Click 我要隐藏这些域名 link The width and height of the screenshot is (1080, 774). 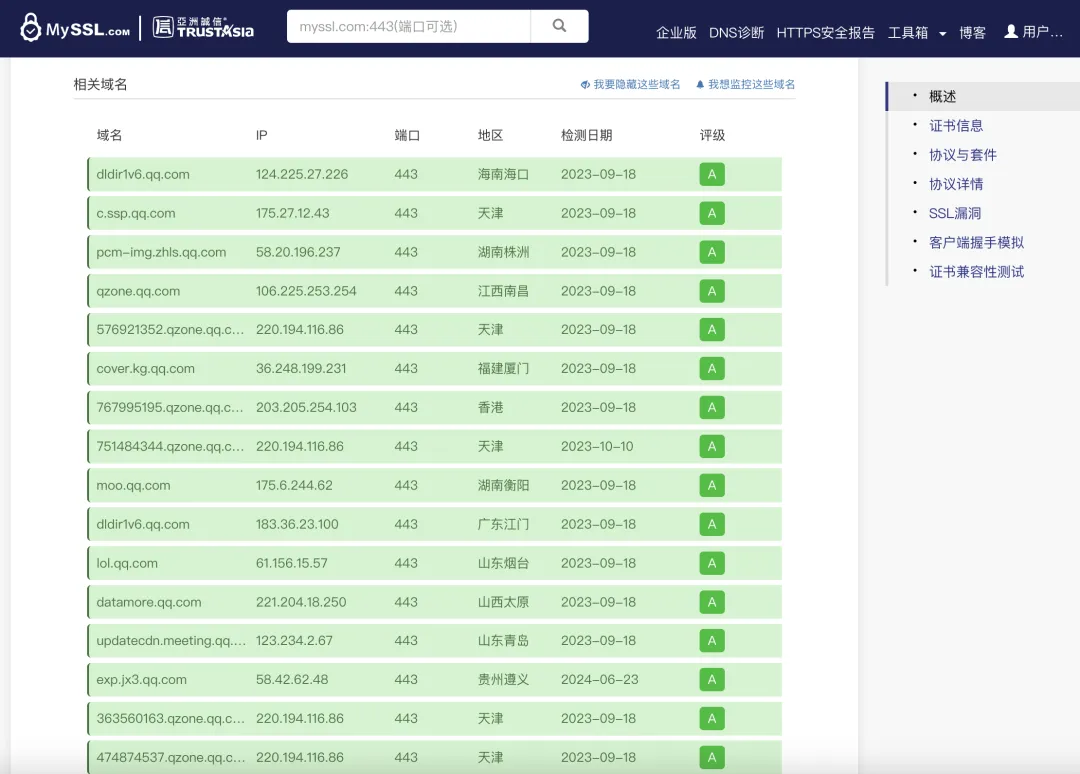[630, 84]
